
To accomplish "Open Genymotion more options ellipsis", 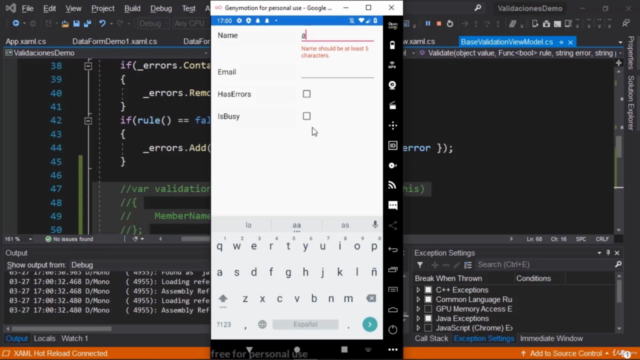I will coord(393,349).
